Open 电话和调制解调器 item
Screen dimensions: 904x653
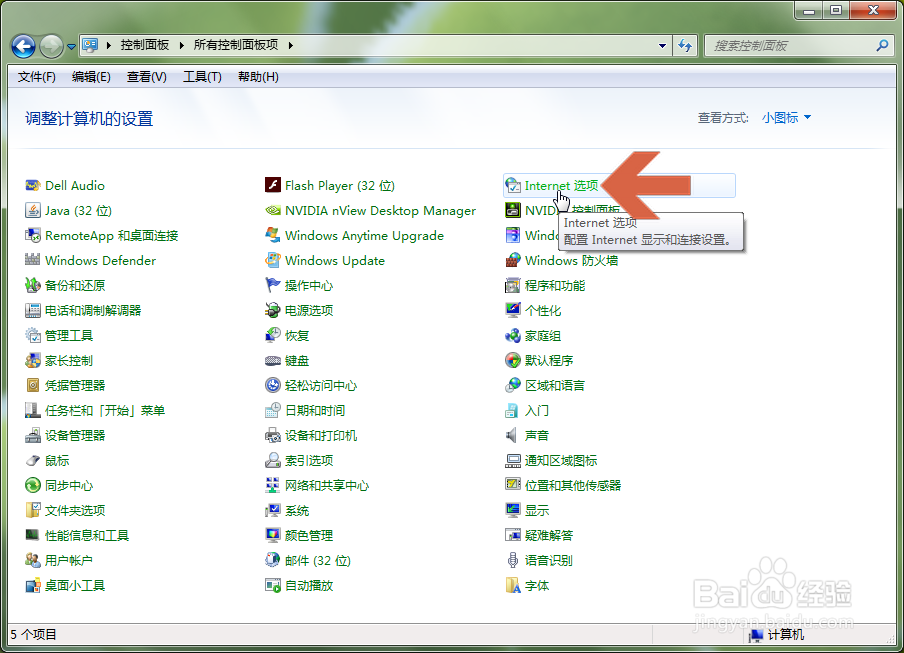(x=93, y=311)
